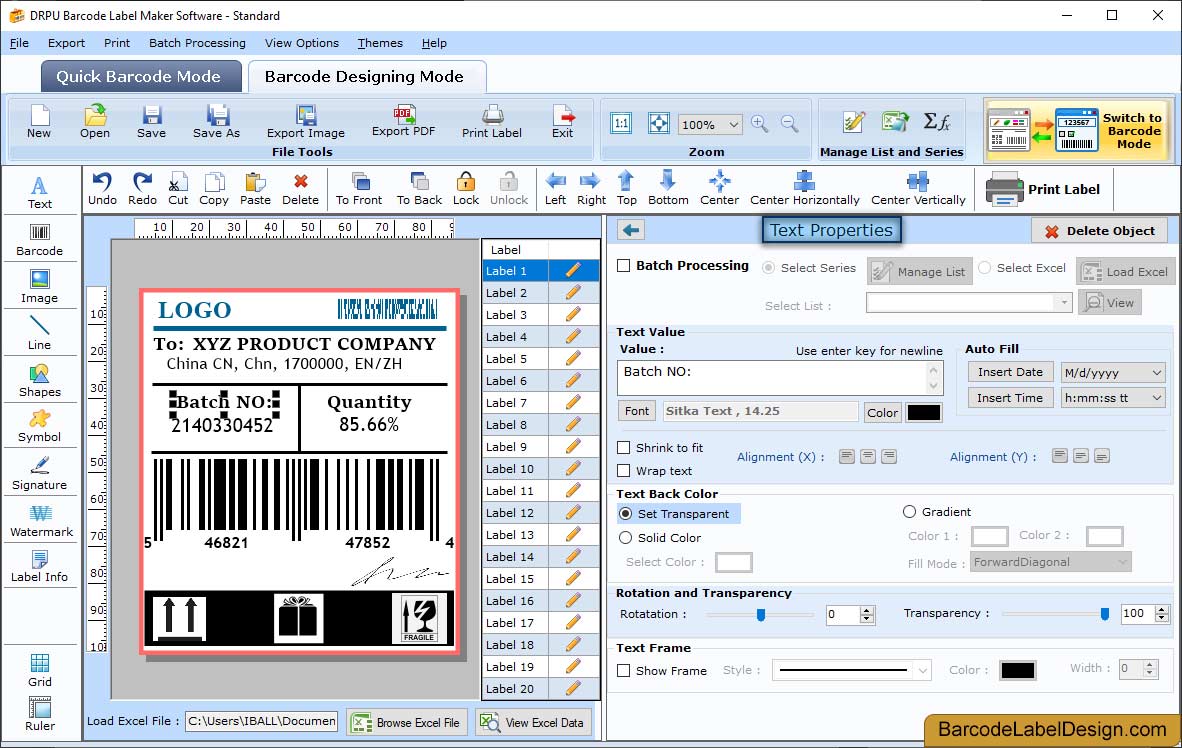Select the Text tool in sidebar
The image size is (1182, 748).
(x=39, y=192)
